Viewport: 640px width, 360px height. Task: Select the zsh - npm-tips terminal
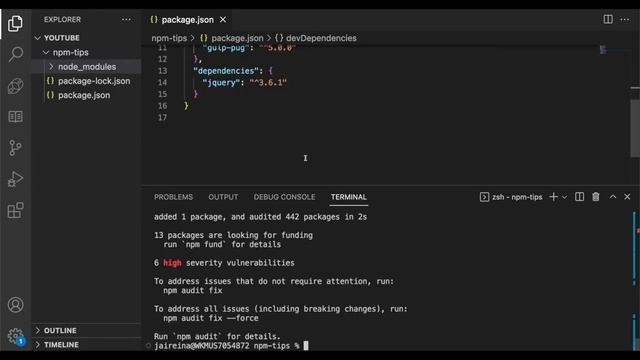pyautogui.click(x=511, y=197)
